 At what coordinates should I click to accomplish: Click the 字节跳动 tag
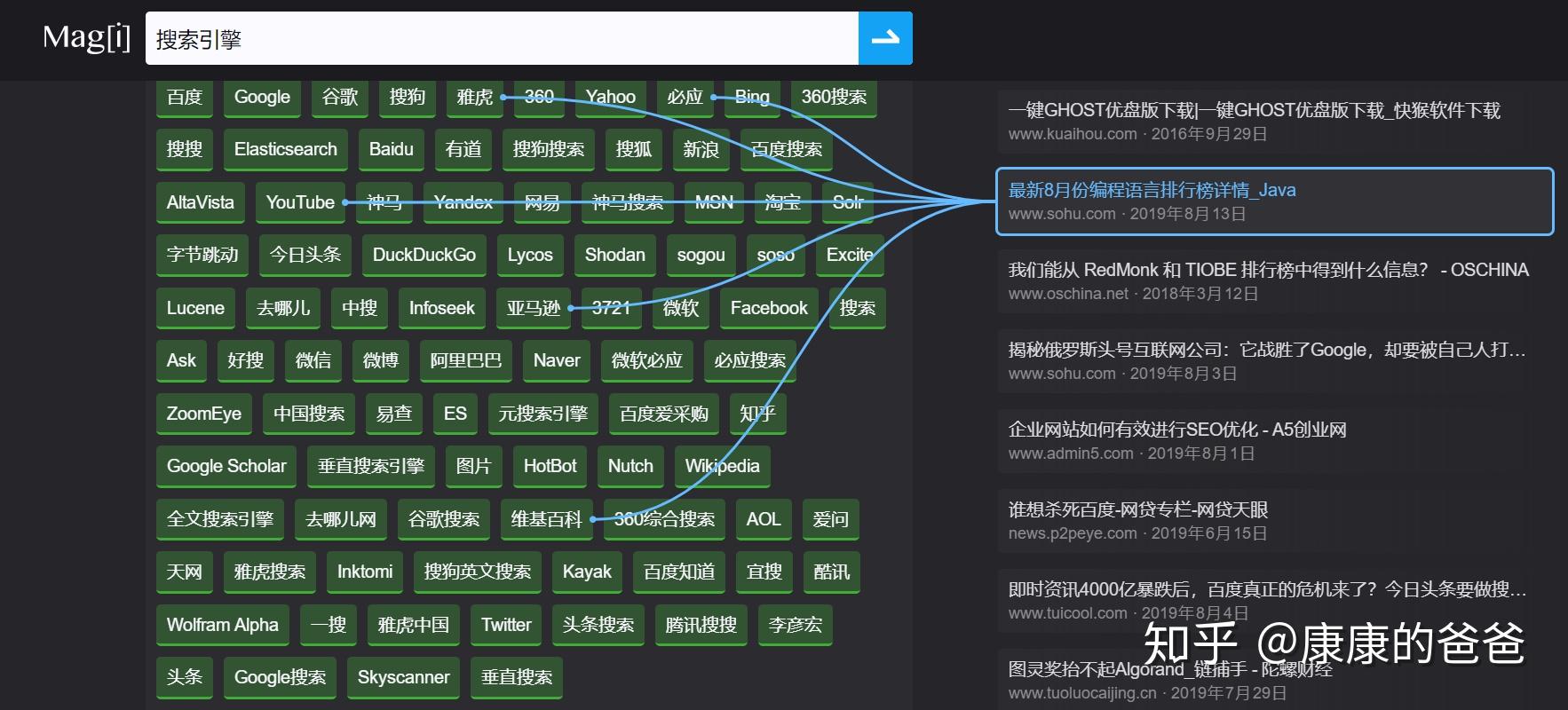[202, 256]
